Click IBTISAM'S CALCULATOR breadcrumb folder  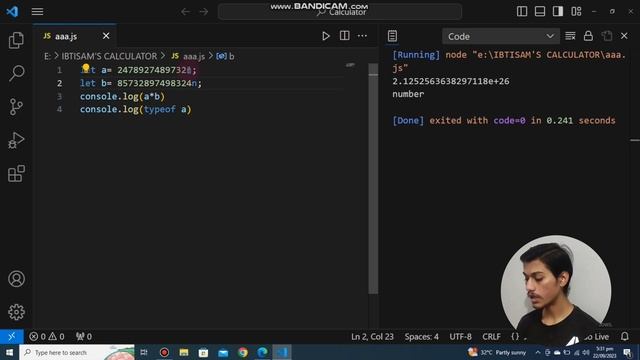[x=109, y=56]
